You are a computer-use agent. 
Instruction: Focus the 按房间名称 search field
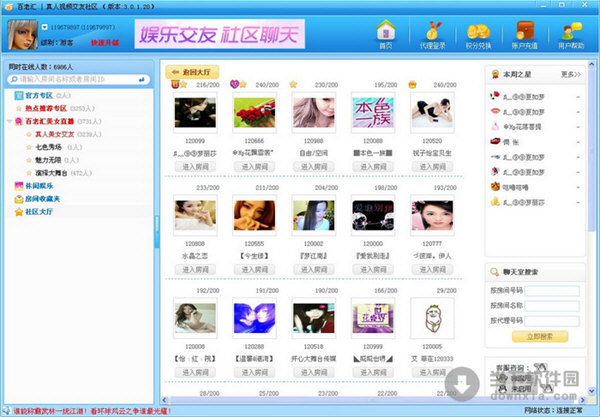tap(552, 306)
